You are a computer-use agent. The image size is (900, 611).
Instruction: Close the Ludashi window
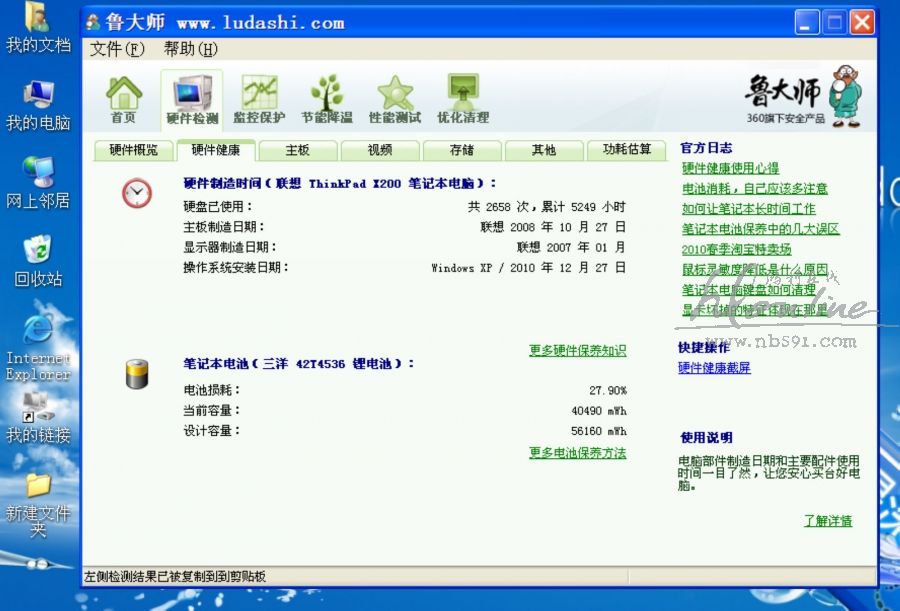click(862, 23)
